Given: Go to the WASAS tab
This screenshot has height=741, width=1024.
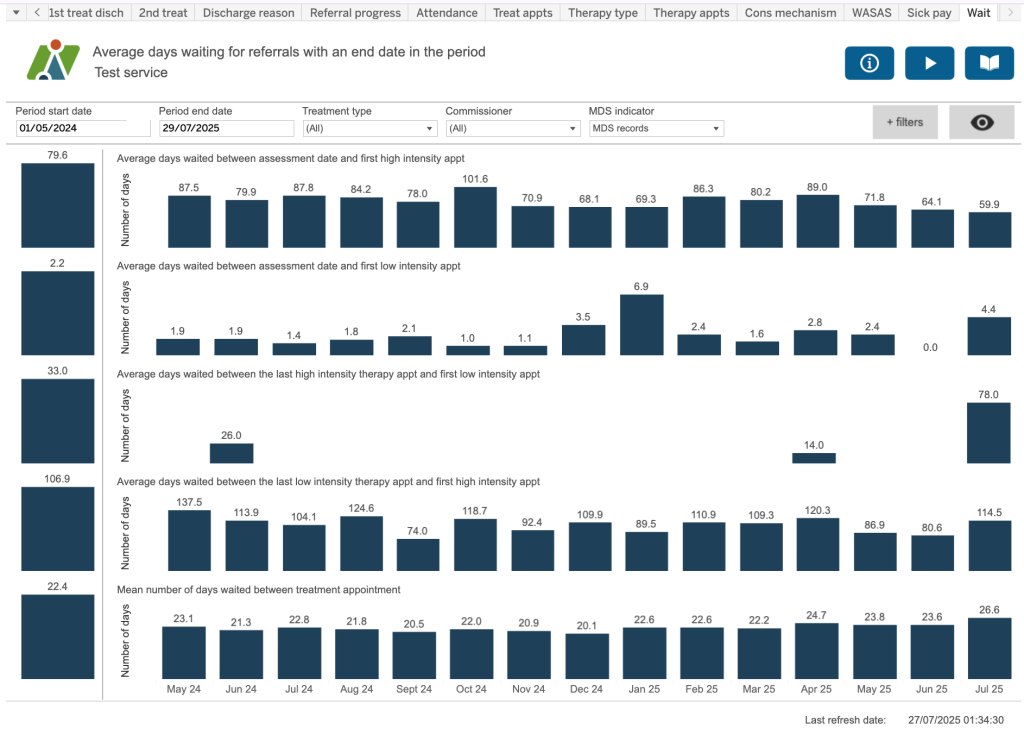Looking at the screenshot, I should pos(872,13).
